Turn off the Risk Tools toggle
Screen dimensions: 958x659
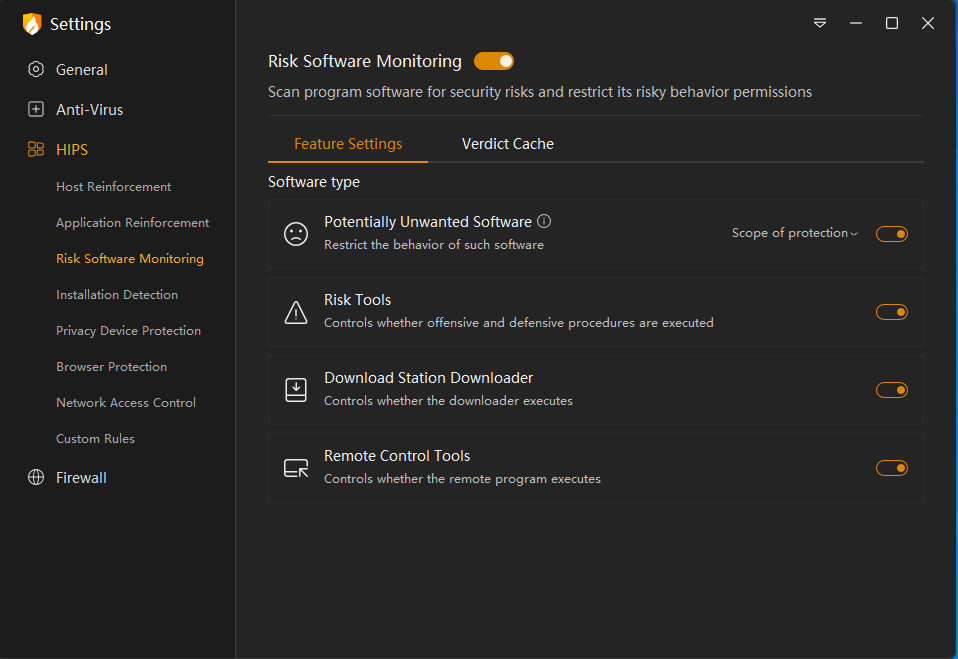(891, 312)
